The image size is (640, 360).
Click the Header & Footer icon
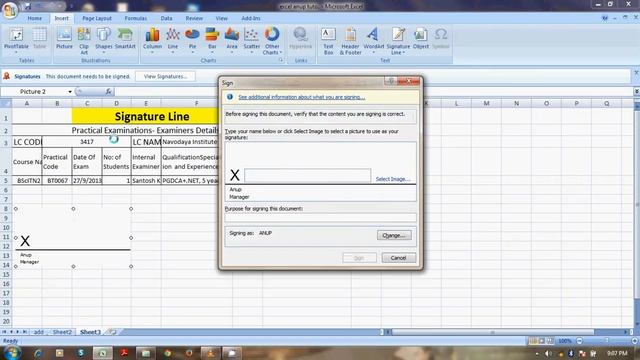(350, 41)
